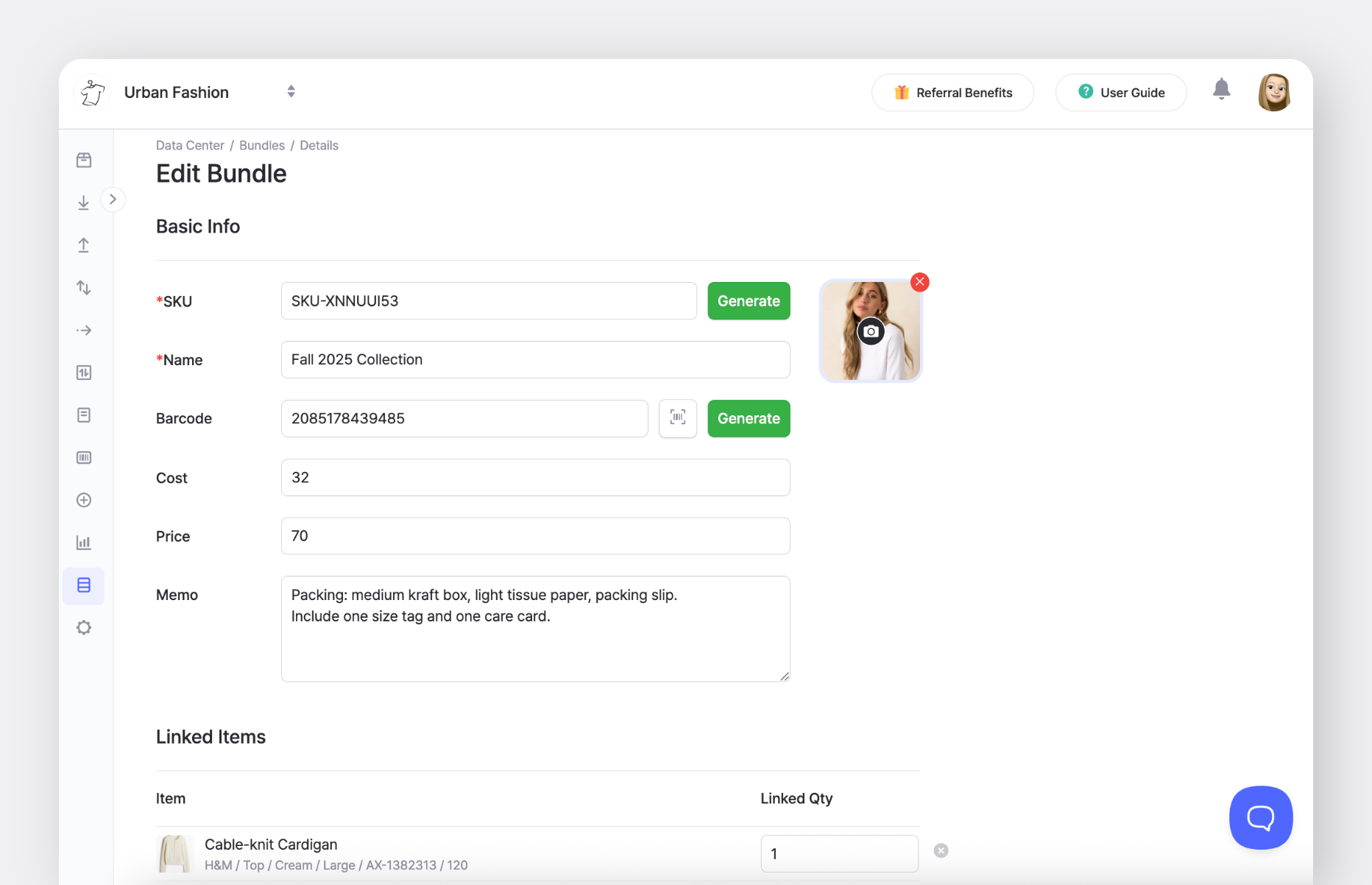Remove the bundle photo via red X
This screenshot has height=885, width=1372.
919,282
